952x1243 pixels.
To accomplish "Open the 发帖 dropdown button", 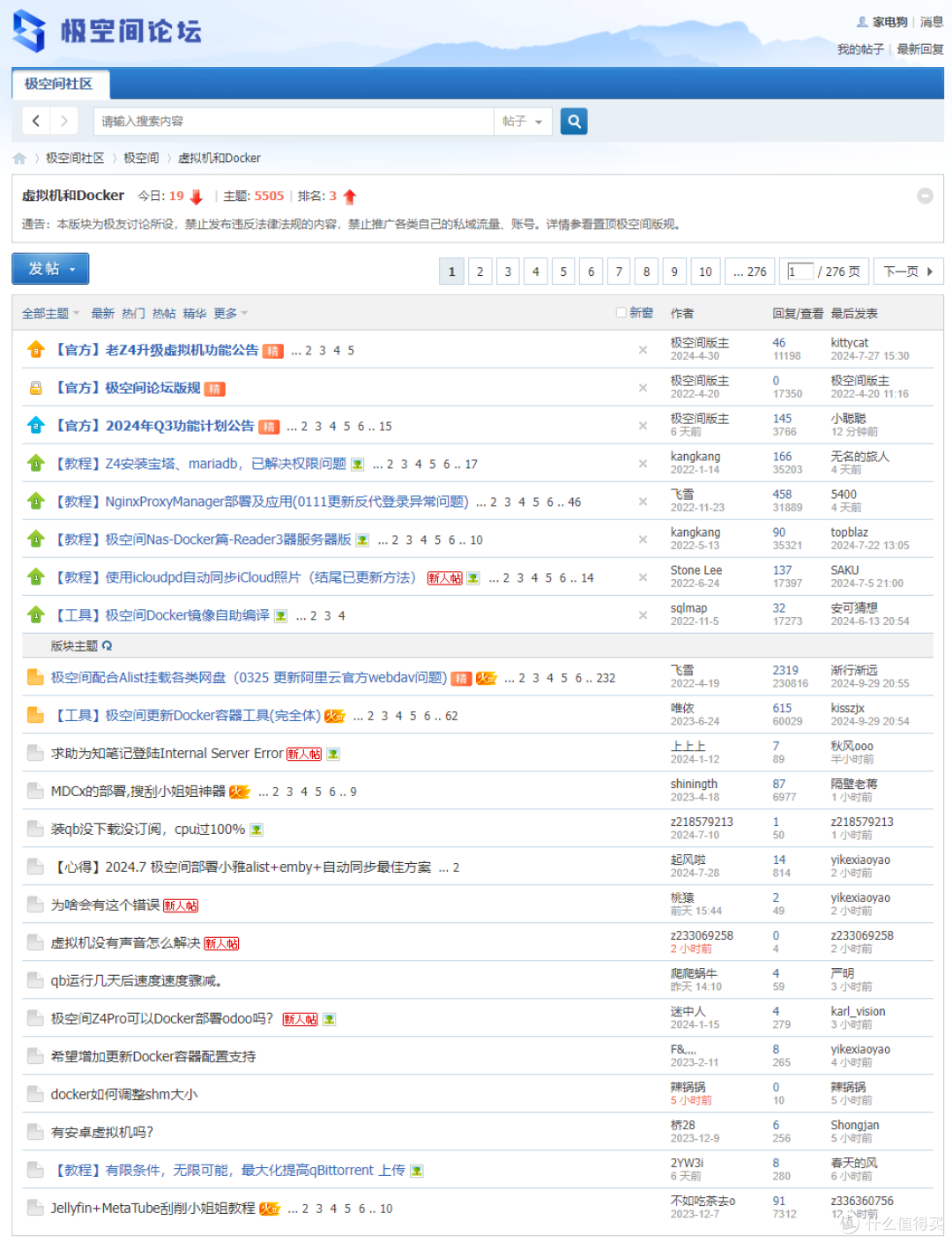I will (x=50, y=268).
